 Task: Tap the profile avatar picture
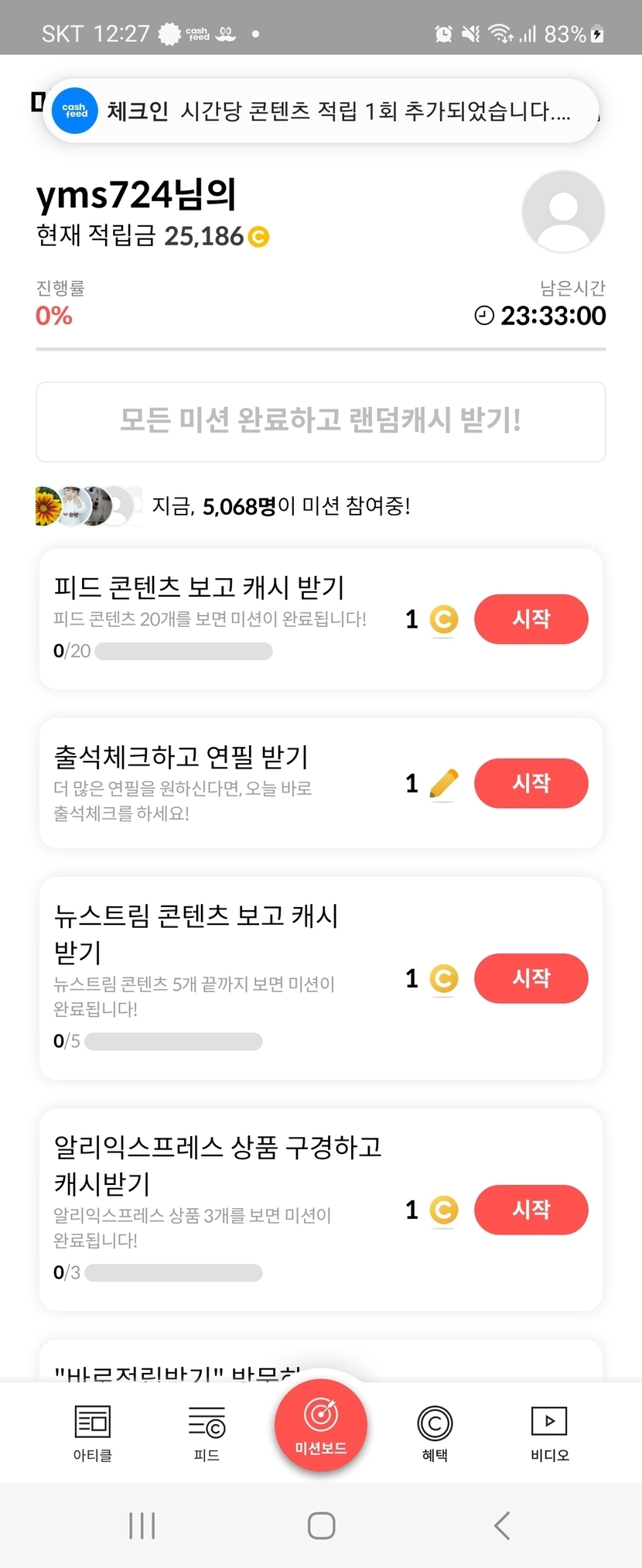[563, 211]
